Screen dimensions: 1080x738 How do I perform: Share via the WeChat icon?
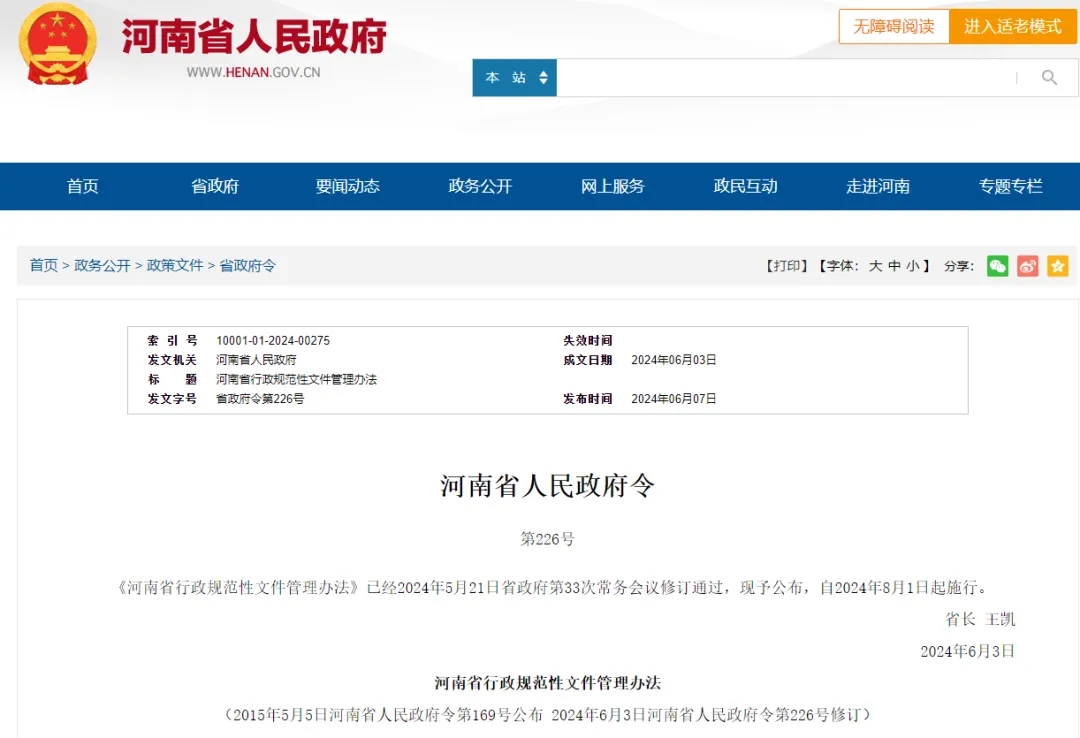point(997,266)
